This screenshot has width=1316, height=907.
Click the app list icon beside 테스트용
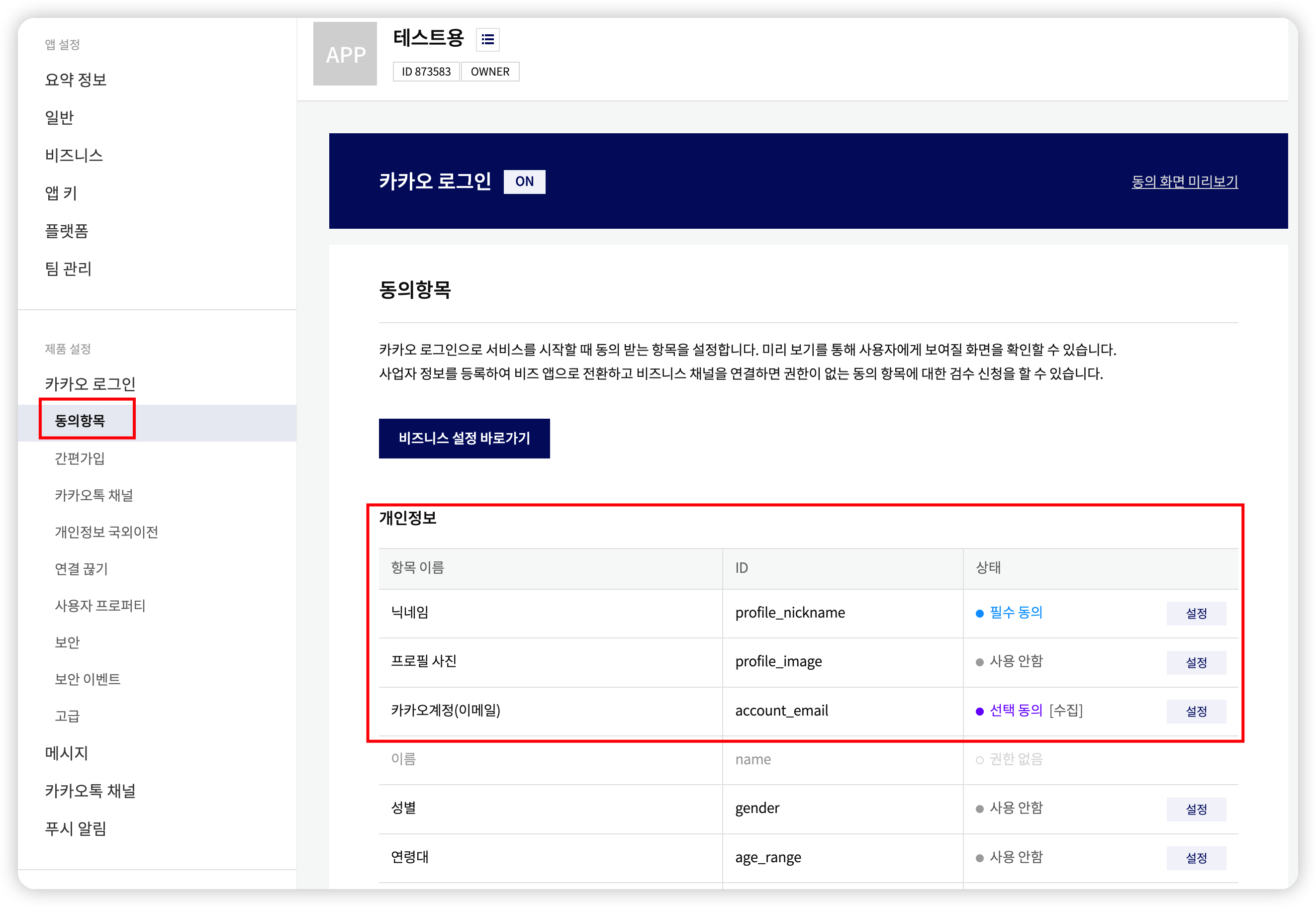487,39
